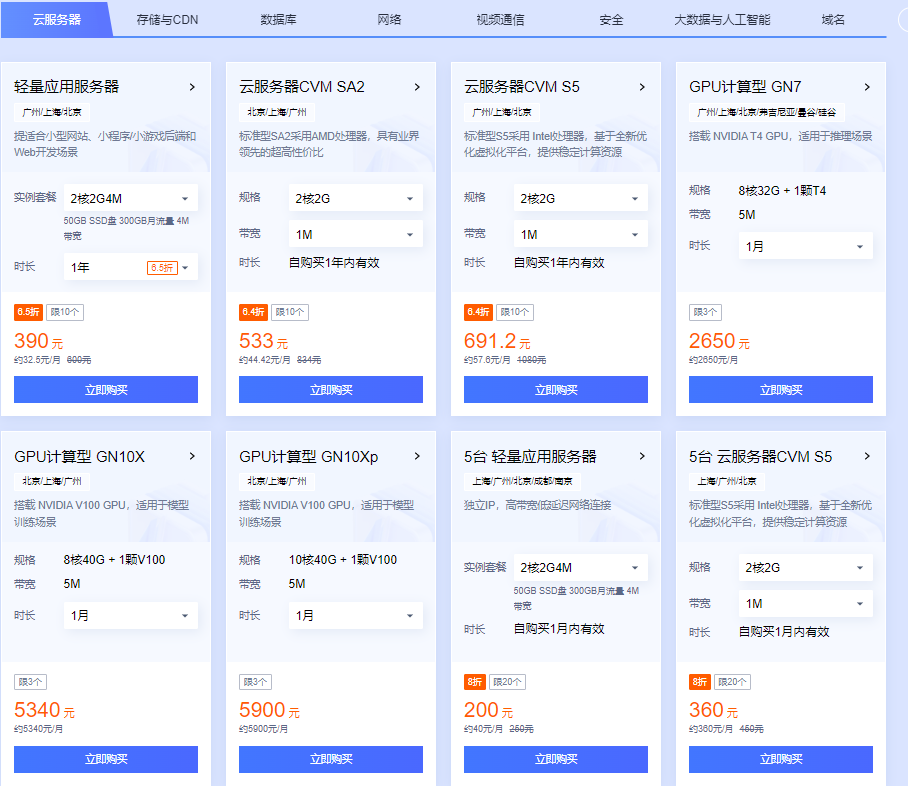
Task: Expand 时长 dropdown in GPU计算型 GN7 card
Action: coord(806,246)
